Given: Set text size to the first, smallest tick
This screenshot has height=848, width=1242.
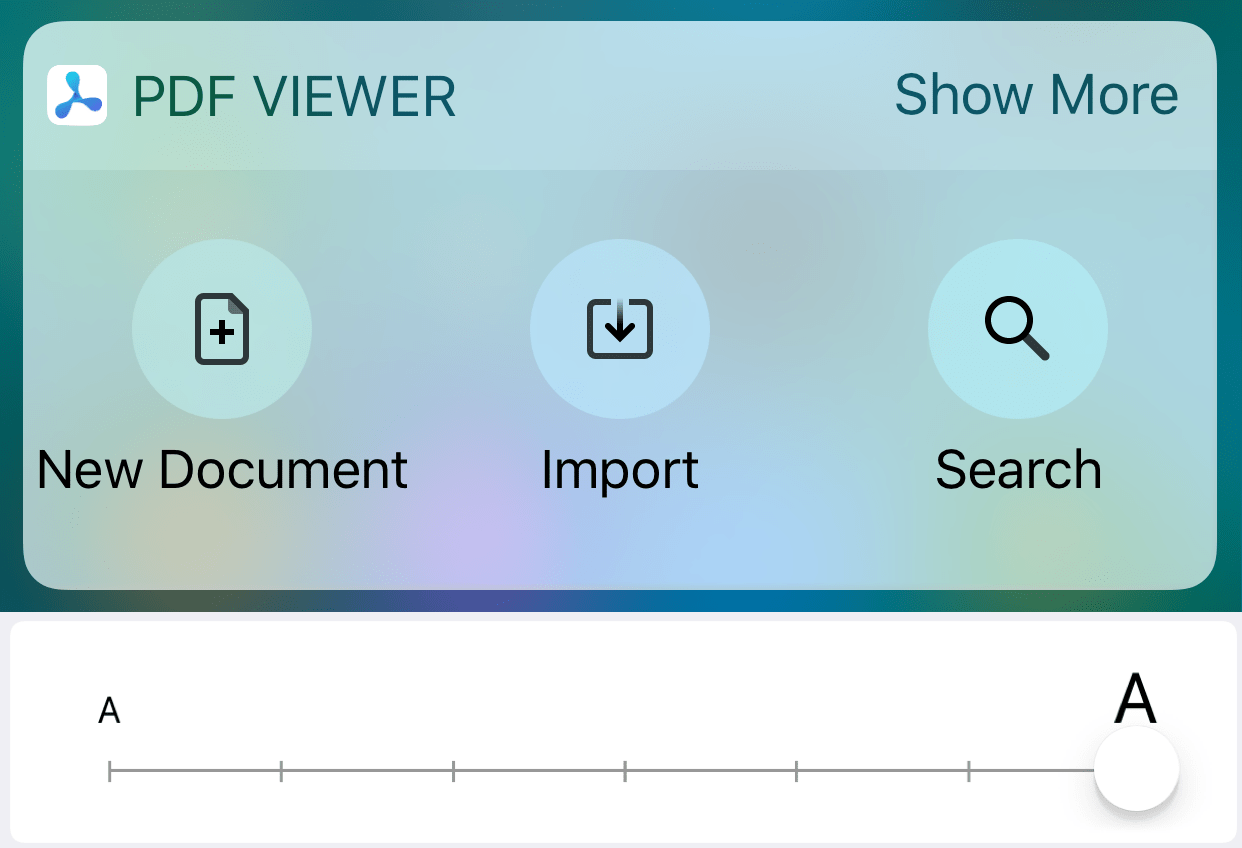Looking at the screenshot, I should coord(110,770).
